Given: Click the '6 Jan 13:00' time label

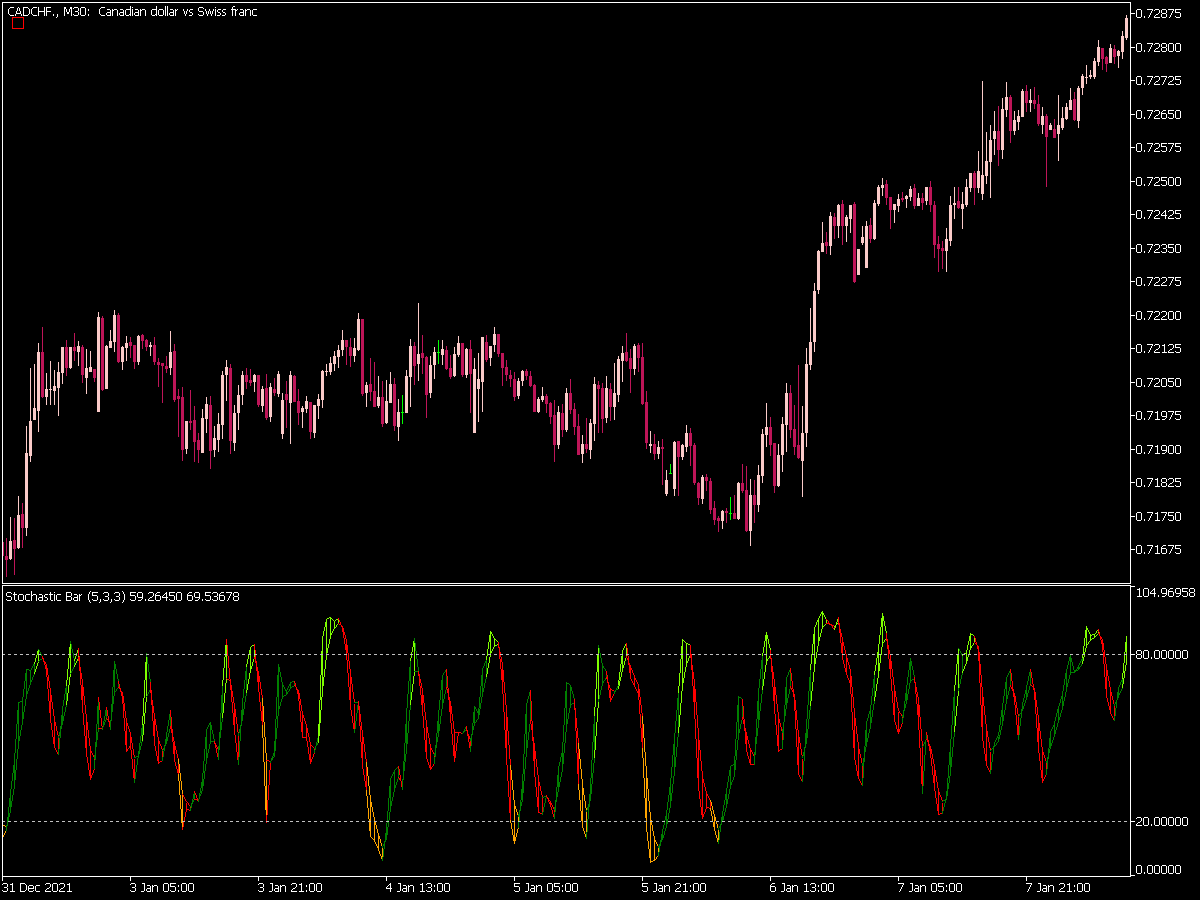Looking at the screenshot, I should (802, 887).
